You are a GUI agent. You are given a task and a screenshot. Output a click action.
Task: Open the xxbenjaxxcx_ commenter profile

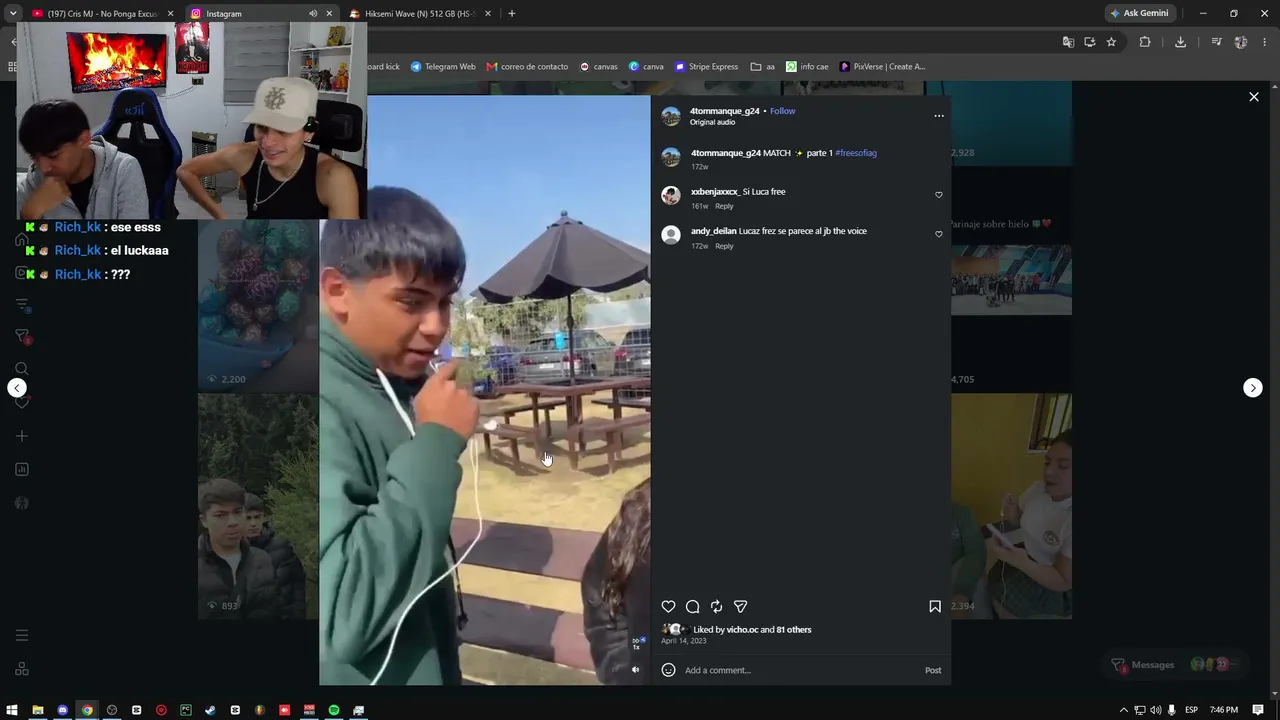click(715, 192)
